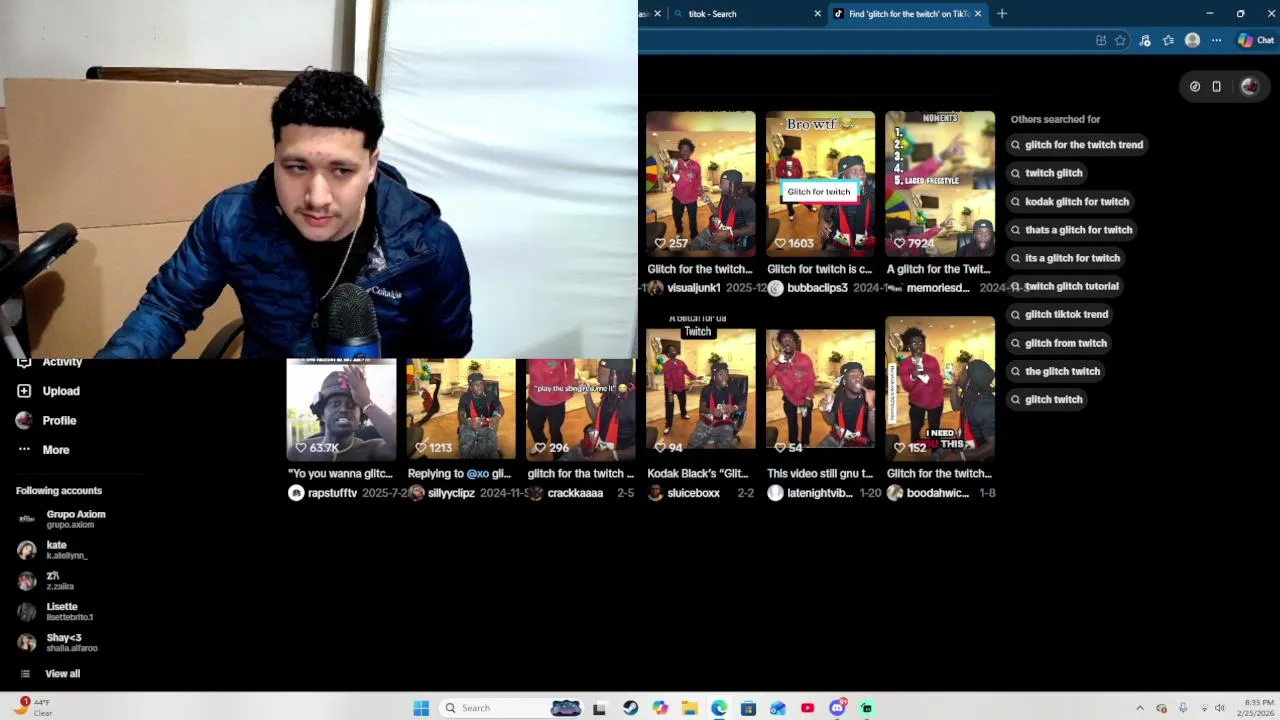Select 'glitch for the twitch trend' suggestion
Screen dimensions: 1280x720
(x=1076, y=145)
